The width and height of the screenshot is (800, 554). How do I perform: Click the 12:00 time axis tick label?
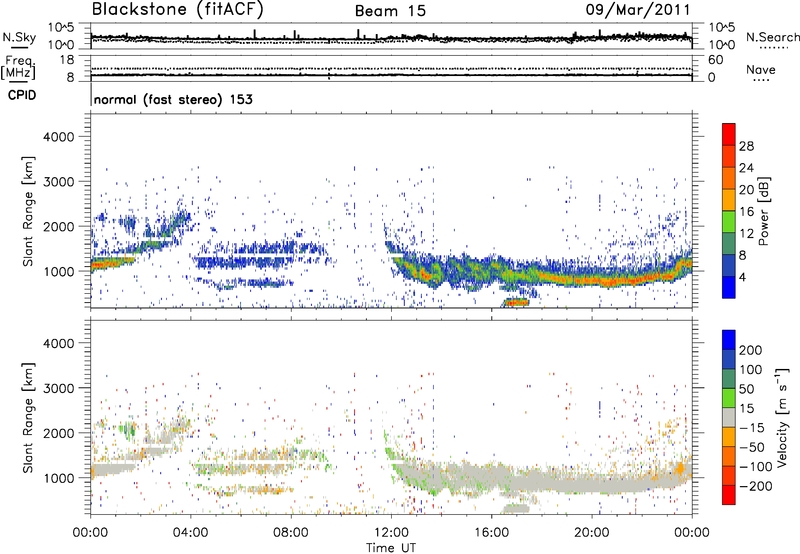(x=391, y=533)
